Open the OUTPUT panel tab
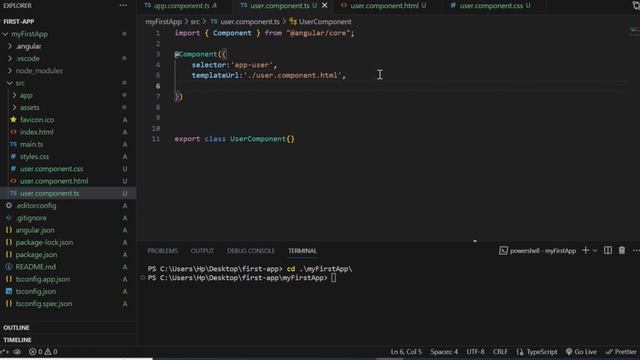The image size is (640, 360). 202,251
